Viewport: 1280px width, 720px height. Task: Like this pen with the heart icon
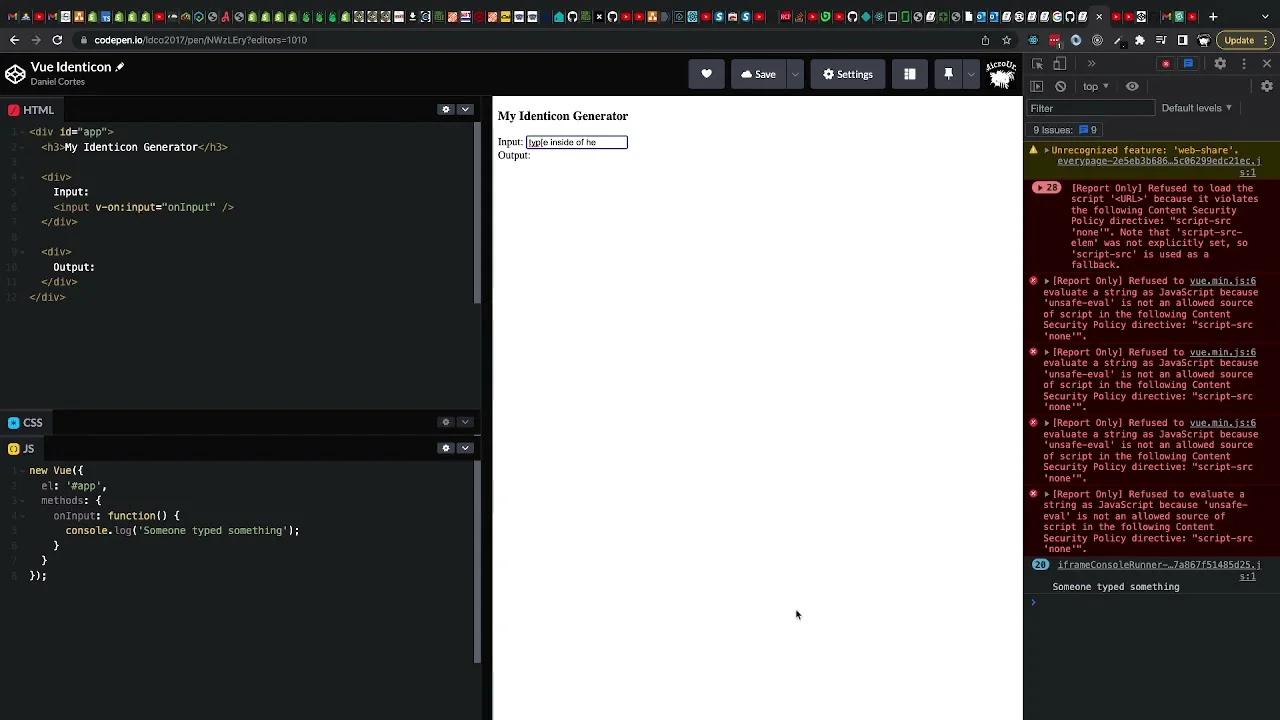click(x=706, y=73)
